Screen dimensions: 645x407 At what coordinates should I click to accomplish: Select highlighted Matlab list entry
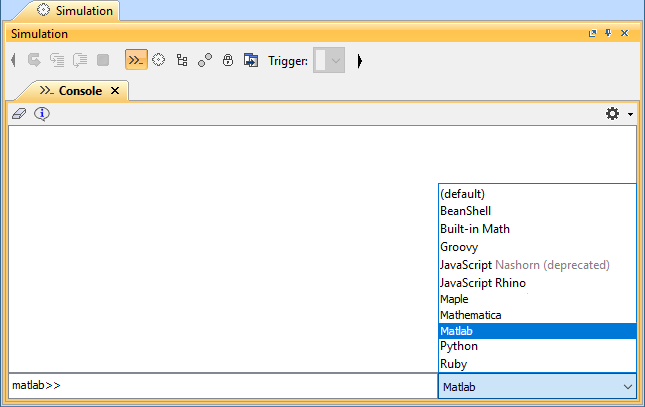point(537,331)
